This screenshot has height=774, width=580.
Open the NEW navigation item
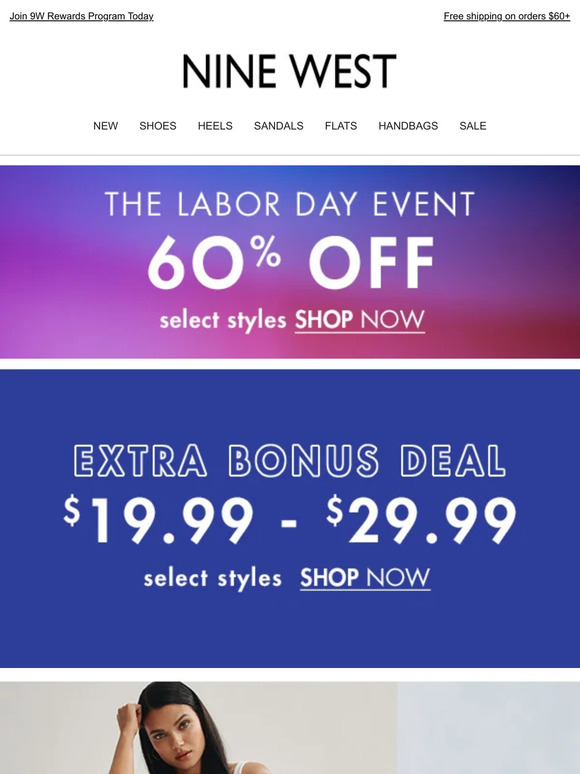click(106, 126)
